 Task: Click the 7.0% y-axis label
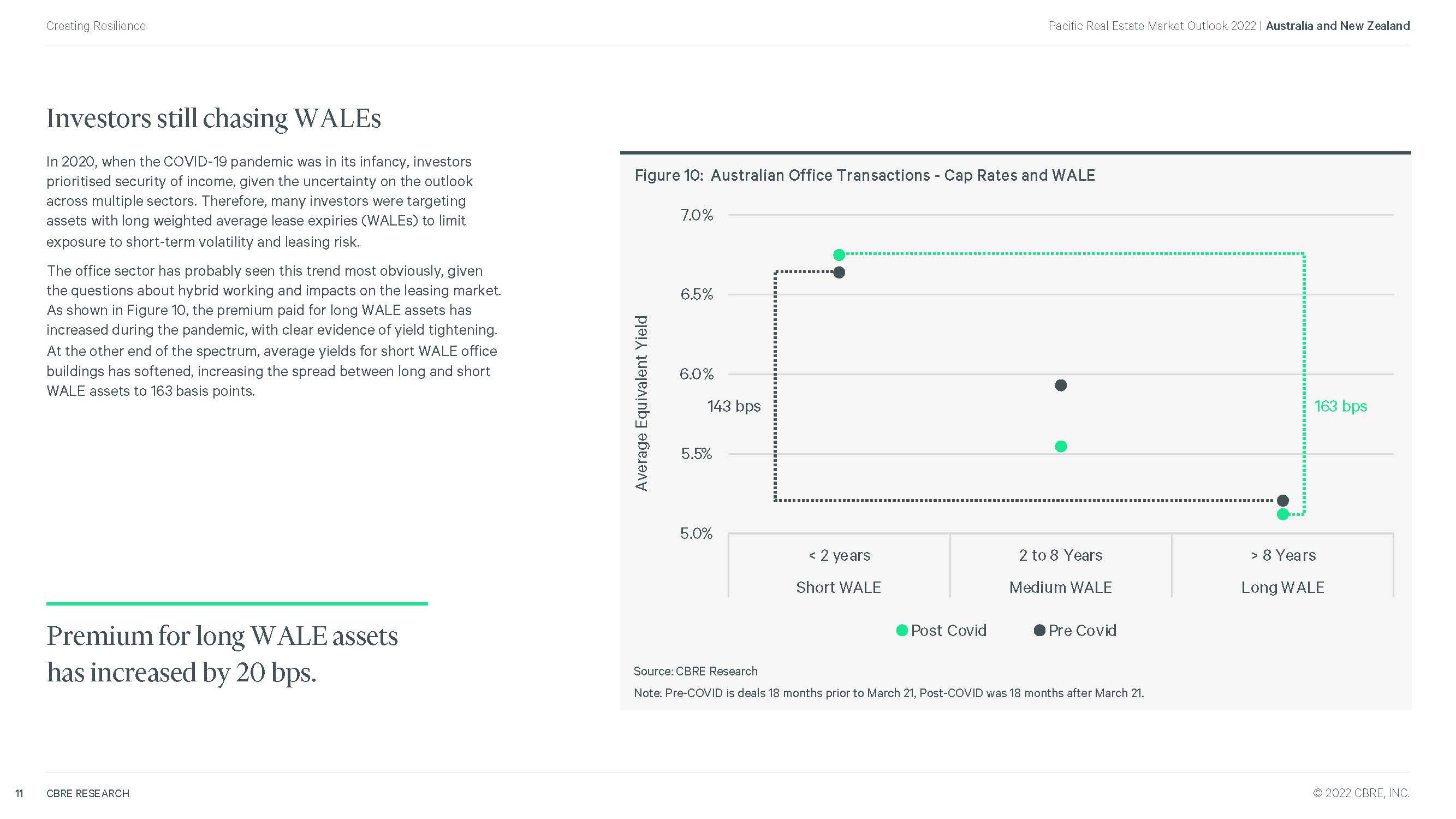pyautogui.click(x=697, y=215)
